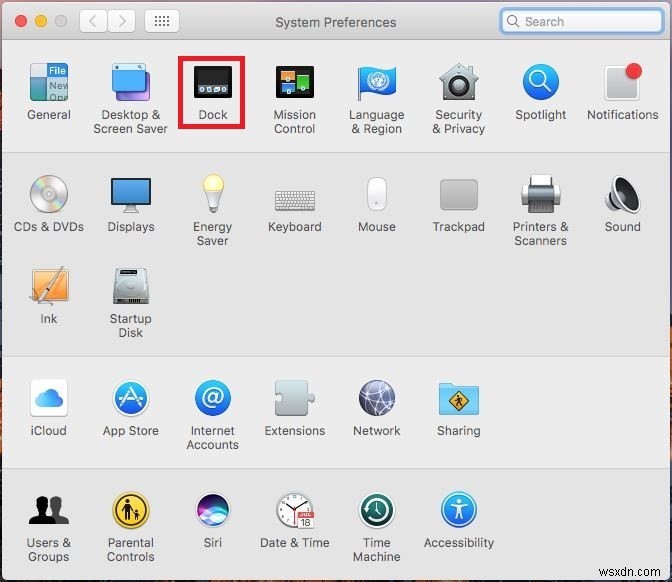Click the yellow minimize window button

[41, 21]
